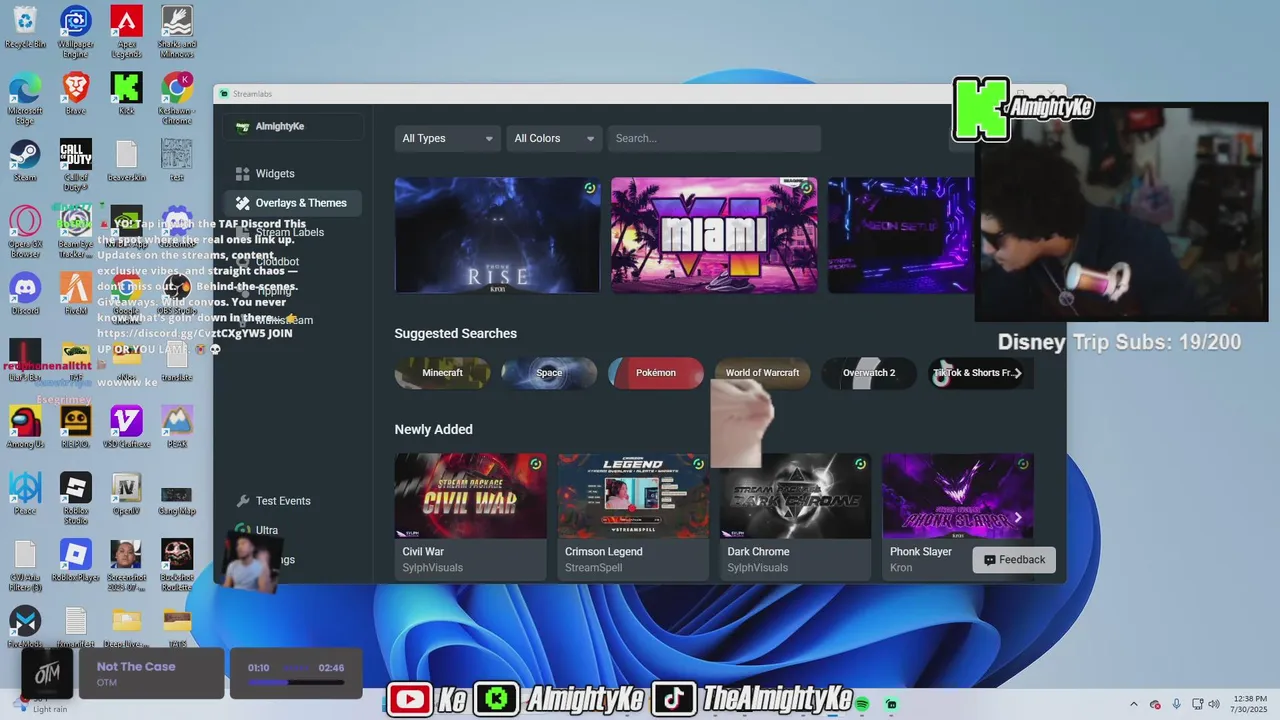This screenshot has height=720, width=1280.
Task: Select the Microsoft Edge desktop icon
Action: point(25,99)
